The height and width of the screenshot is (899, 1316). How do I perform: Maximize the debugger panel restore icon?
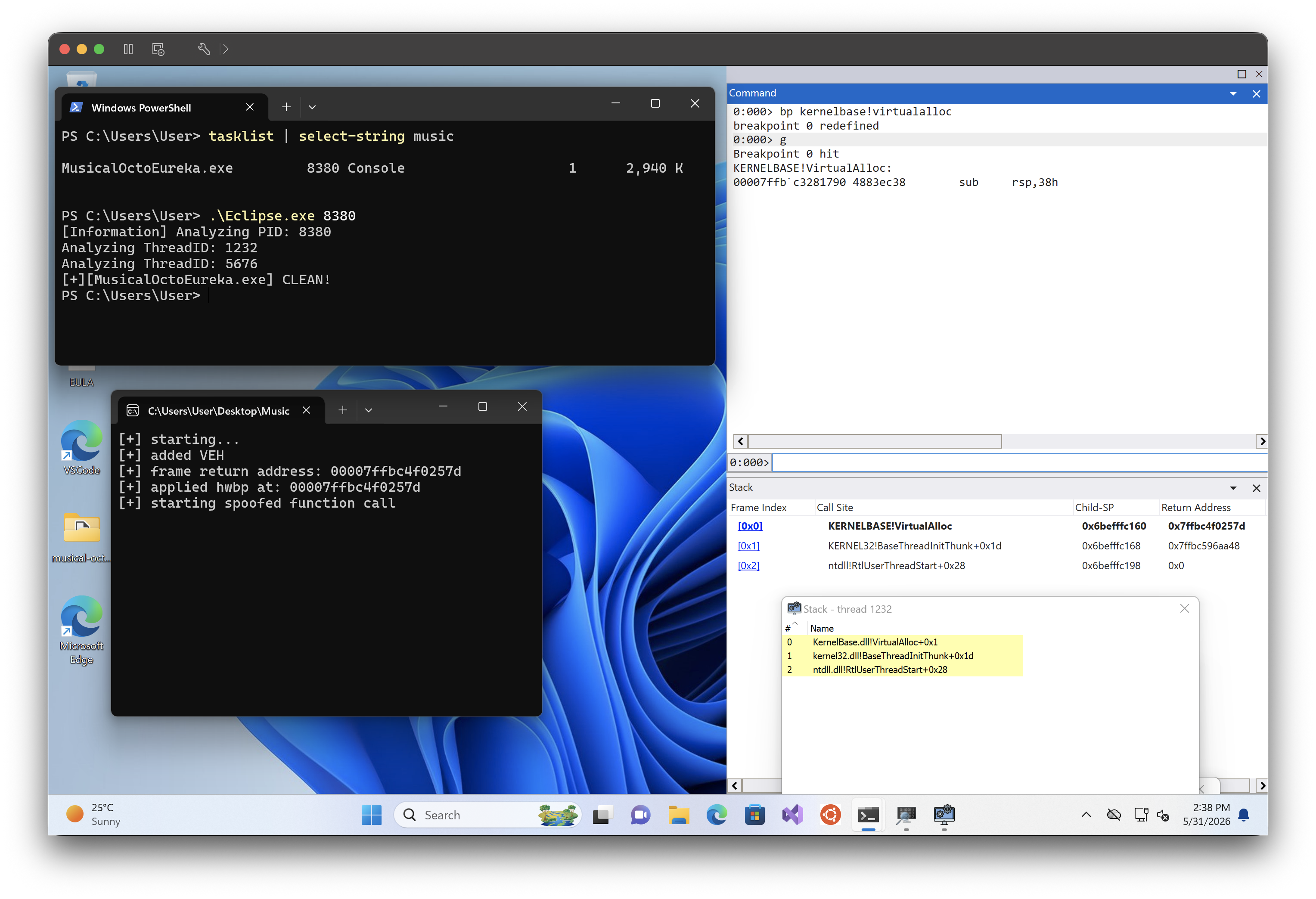pyautogui.click(x=1241, y=74)
